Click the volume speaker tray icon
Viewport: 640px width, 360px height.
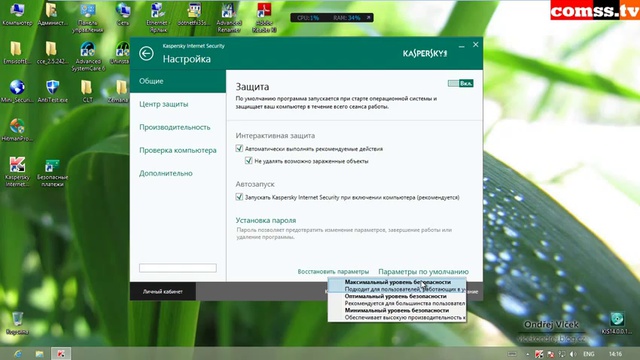coord(573,354)
